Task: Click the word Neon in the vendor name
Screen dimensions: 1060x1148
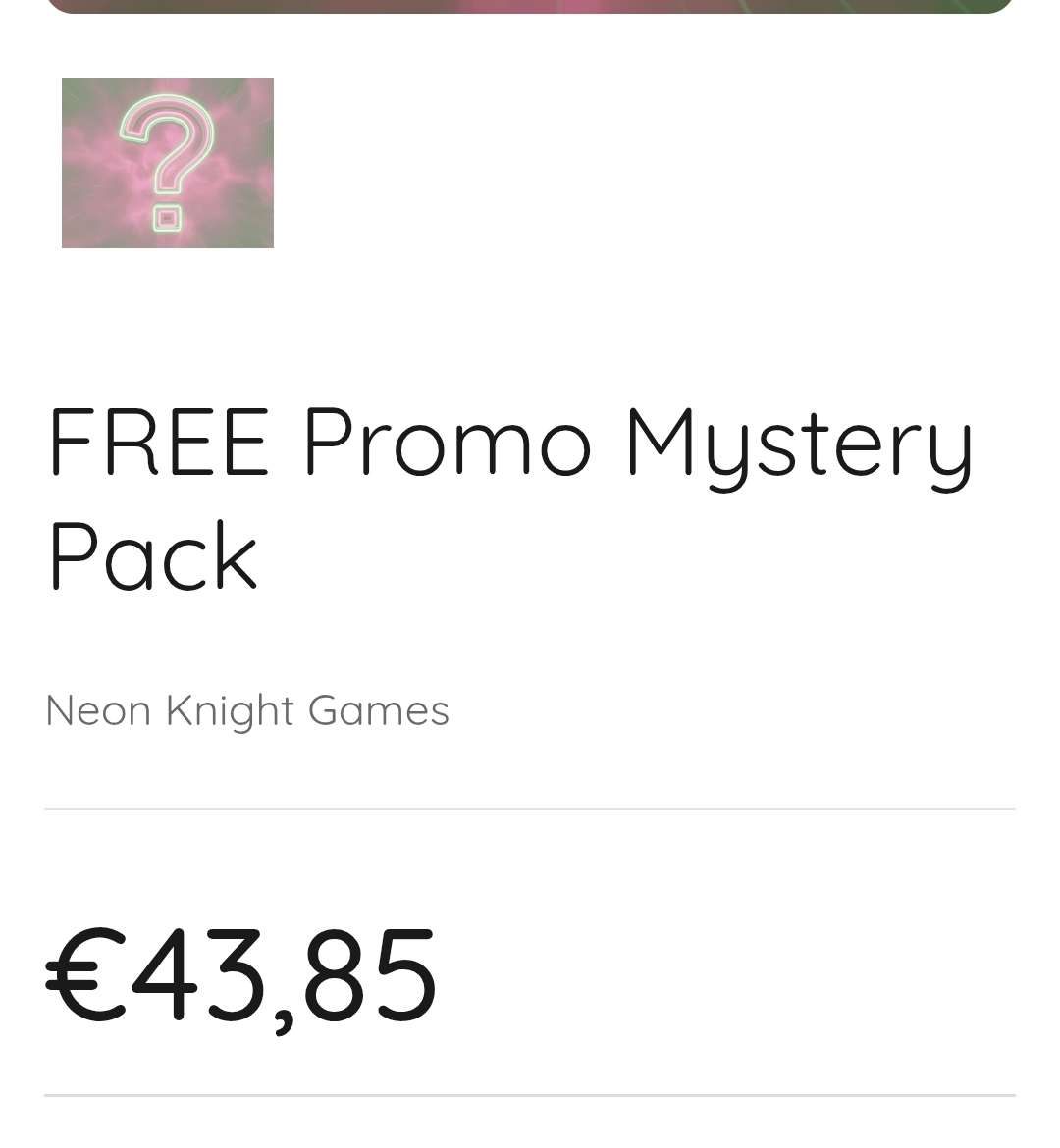Action: click(98, 710)
